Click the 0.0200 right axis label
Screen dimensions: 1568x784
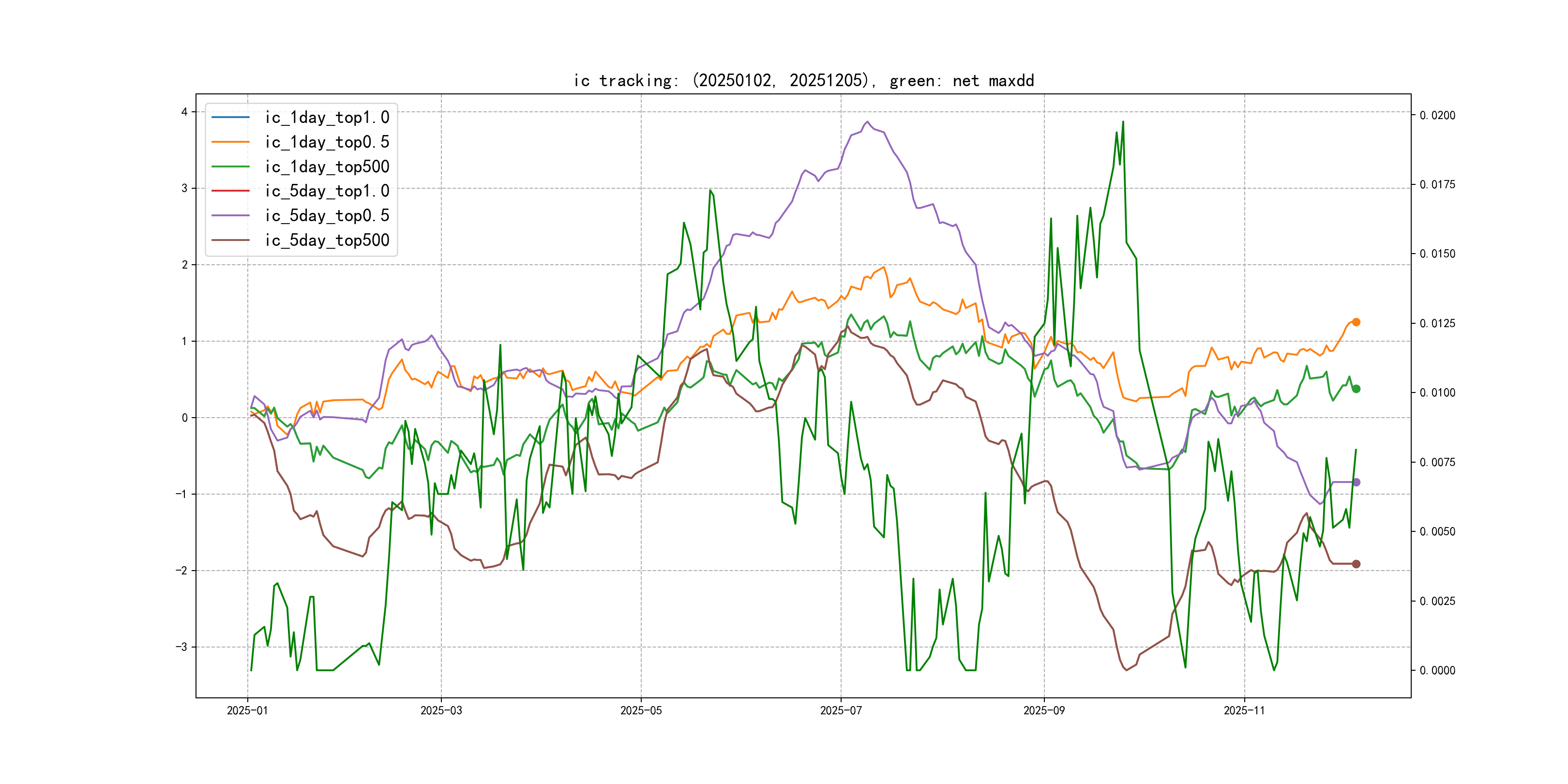click(x=1437, y=115)
